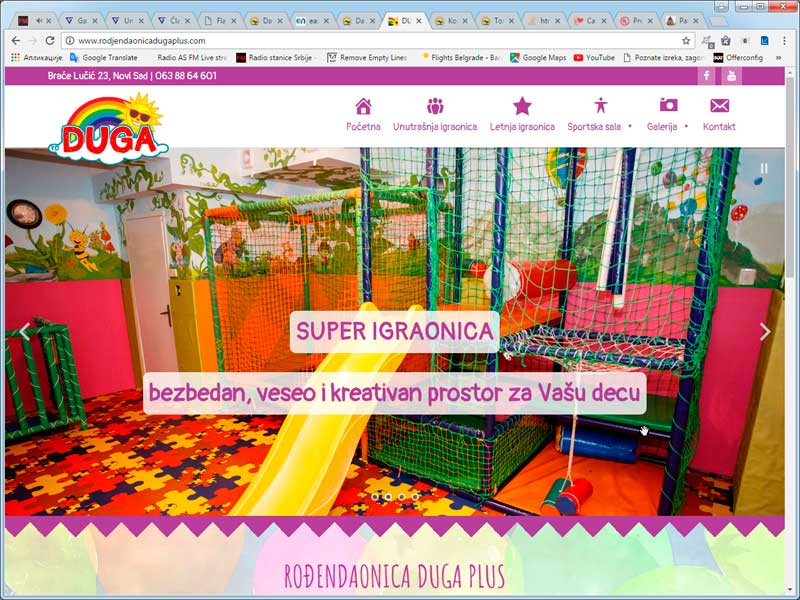The width and height of the screenshot is (800, 600).
Task: Open the Radio stanice Srbije bookmark
Action: pyautogui.click(x=274, y=58)
